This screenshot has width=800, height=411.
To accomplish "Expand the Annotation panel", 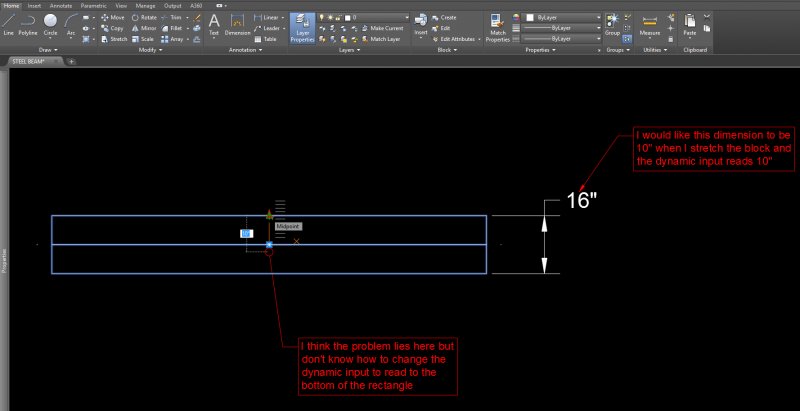I will [245, 50].
